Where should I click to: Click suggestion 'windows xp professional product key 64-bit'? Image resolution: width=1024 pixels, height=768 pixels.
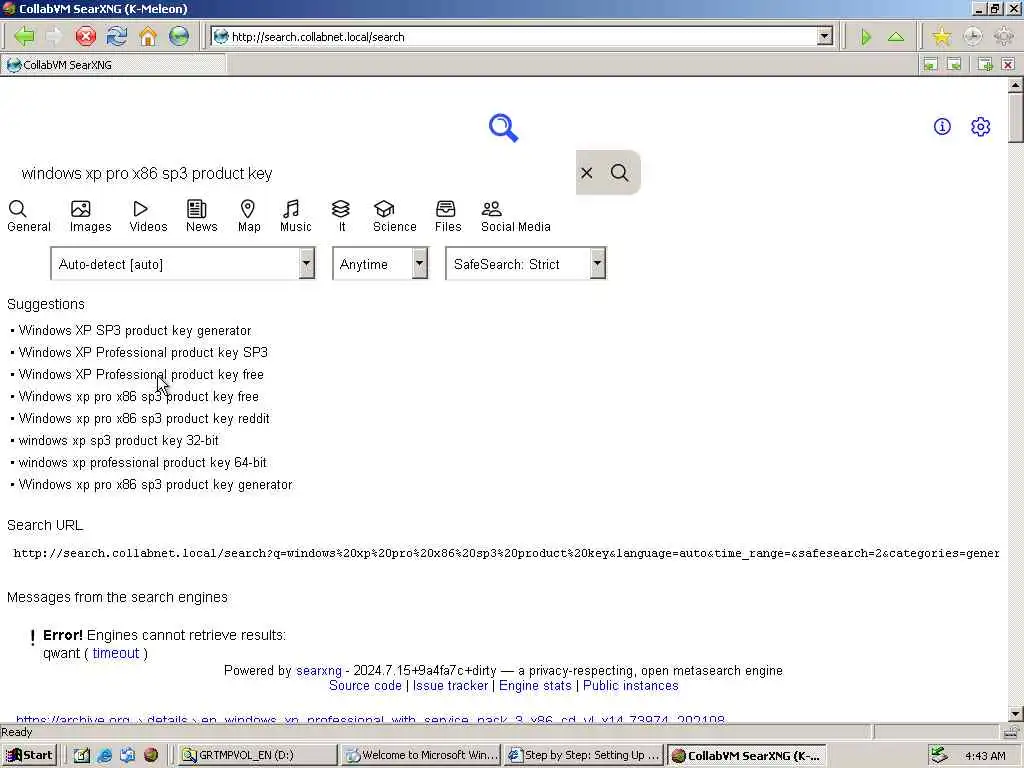point(142,462)
